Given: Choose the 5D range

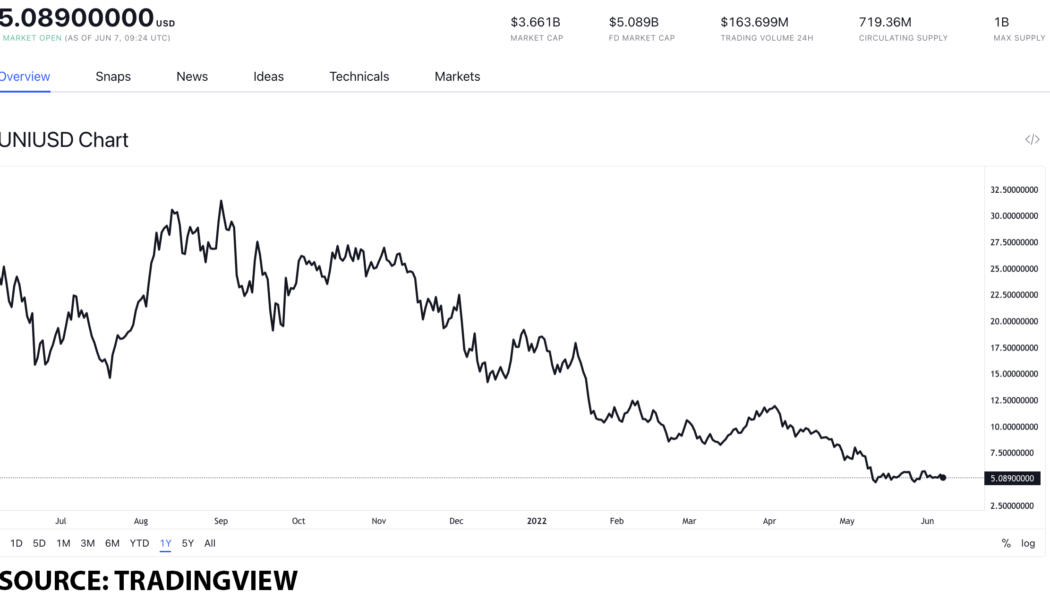Looking at the screenshot, I should 38,543.
